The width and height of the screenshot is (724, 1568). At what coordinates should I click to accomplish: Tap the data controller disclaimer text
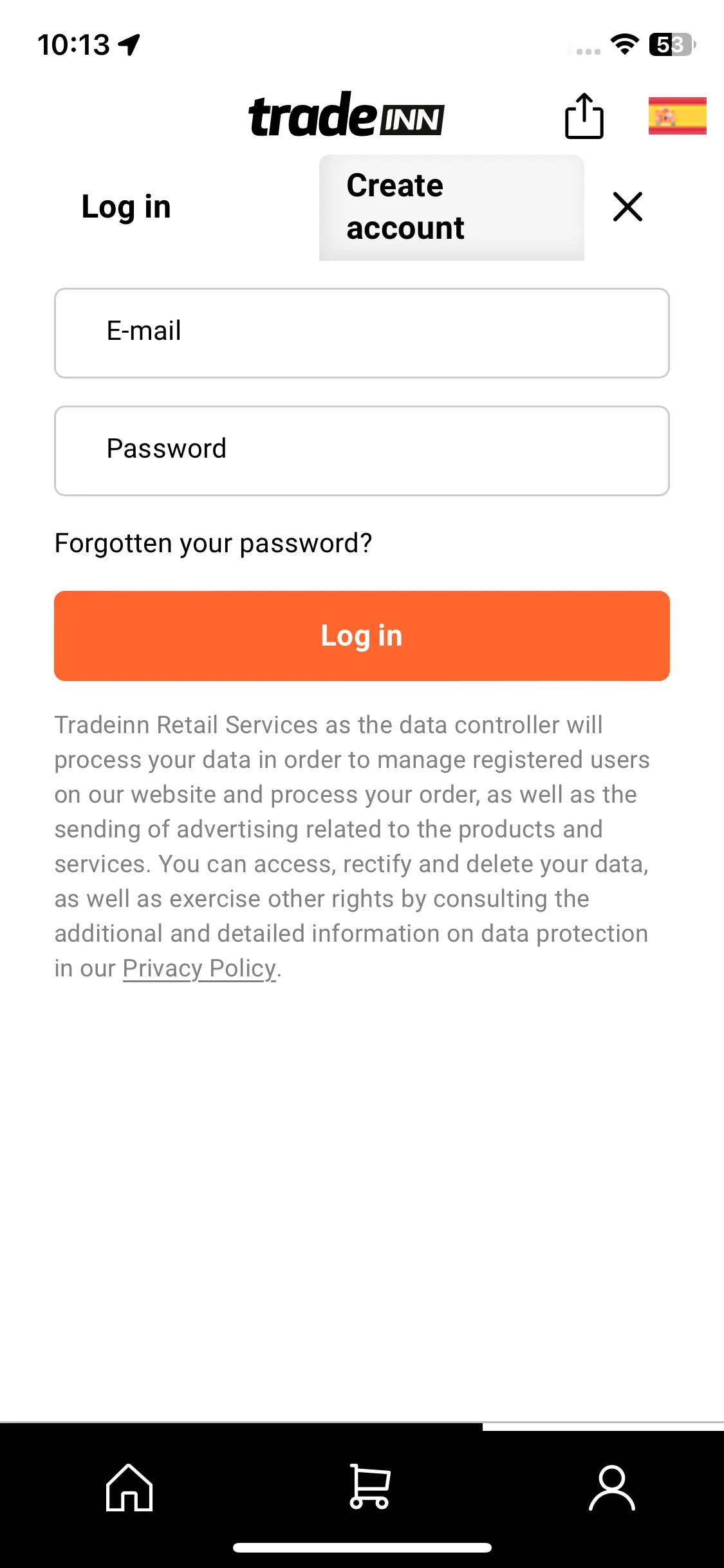click(x=352, y=846)
